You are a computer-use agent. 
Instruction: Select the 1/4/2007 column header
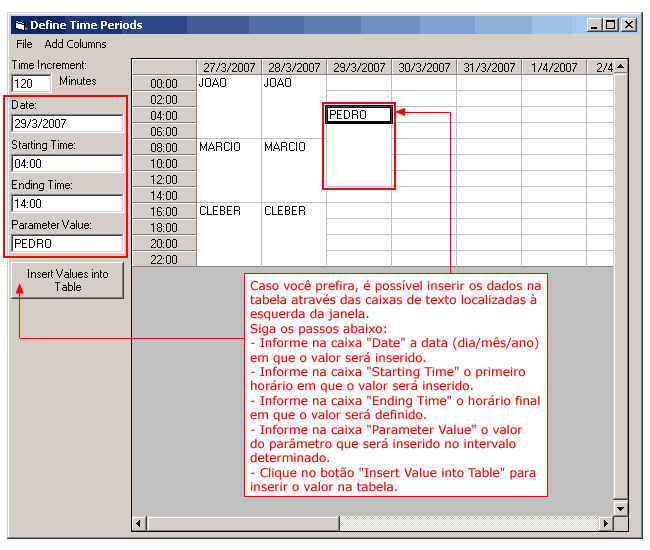coord(554,67)
